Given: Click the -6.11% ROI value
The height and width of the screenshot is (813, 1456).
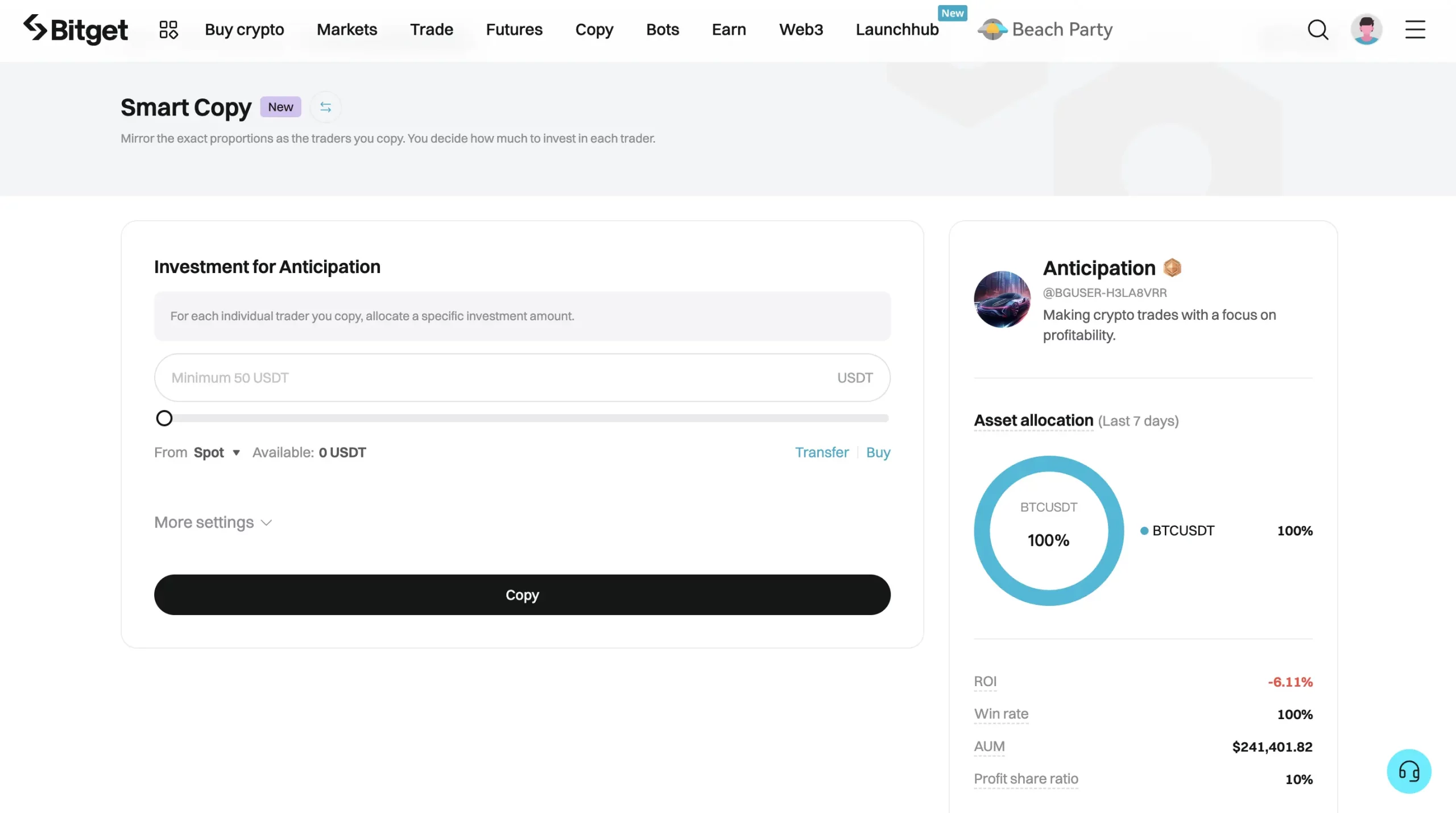Looking at the screenshot, I should [x=1290, y=682].
